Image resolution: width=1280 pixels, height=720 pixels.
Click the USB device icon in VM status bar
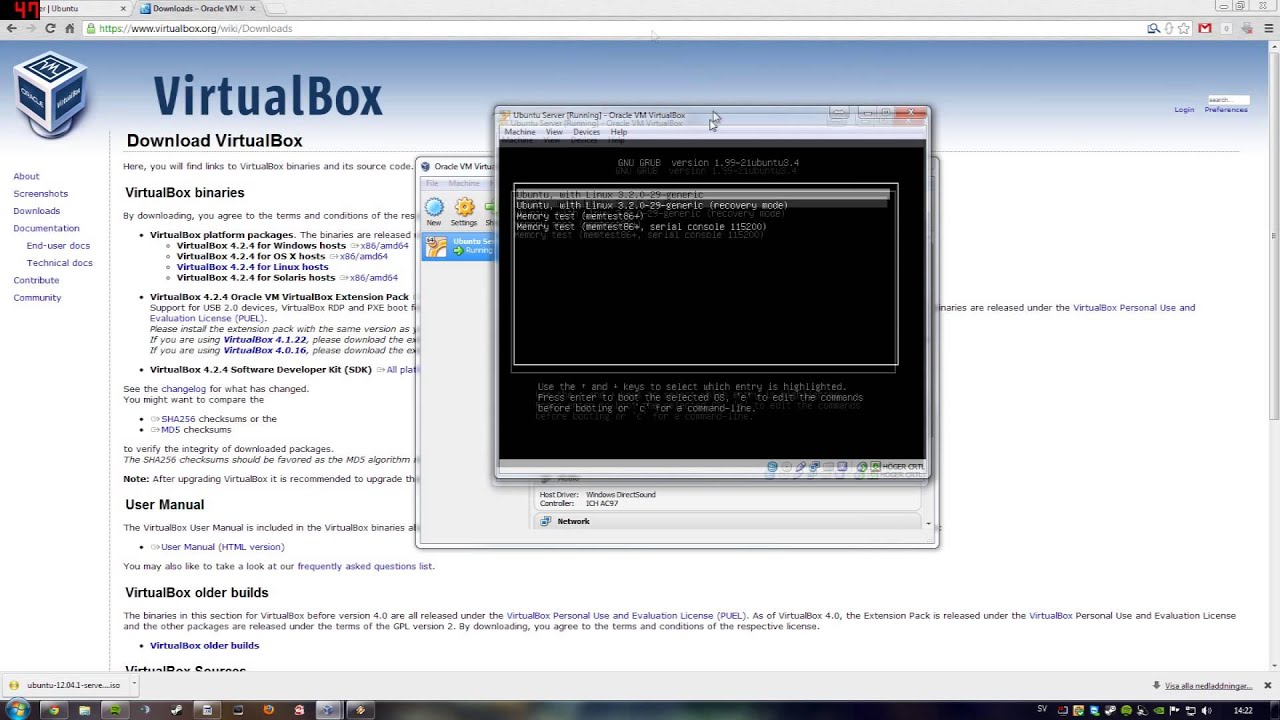(801, 467)
